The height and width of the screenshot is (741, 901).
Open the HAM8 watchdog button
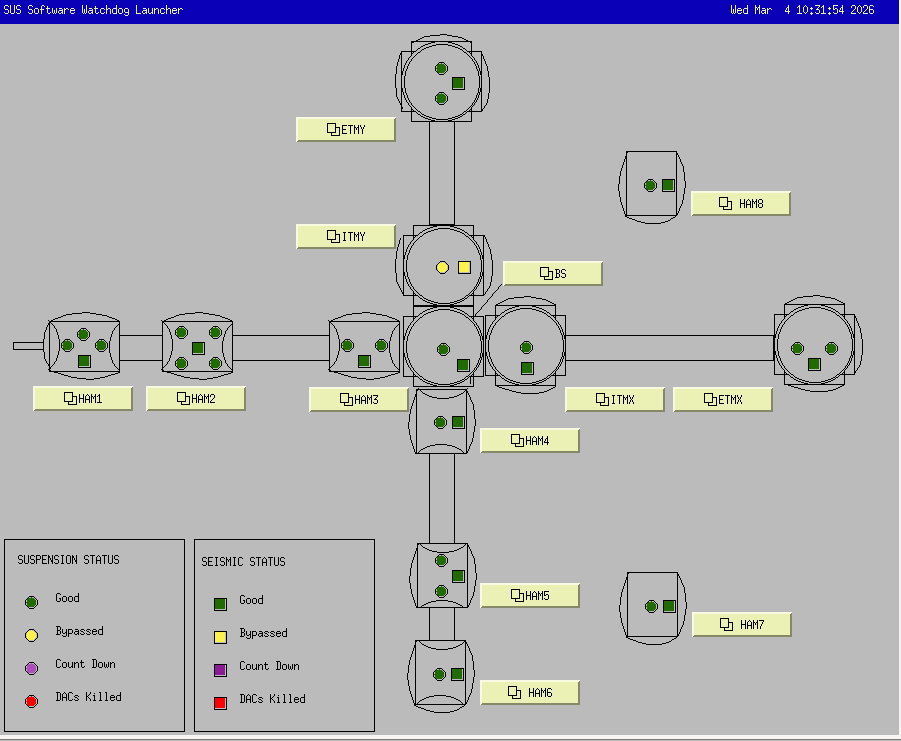tap(741, 204)
